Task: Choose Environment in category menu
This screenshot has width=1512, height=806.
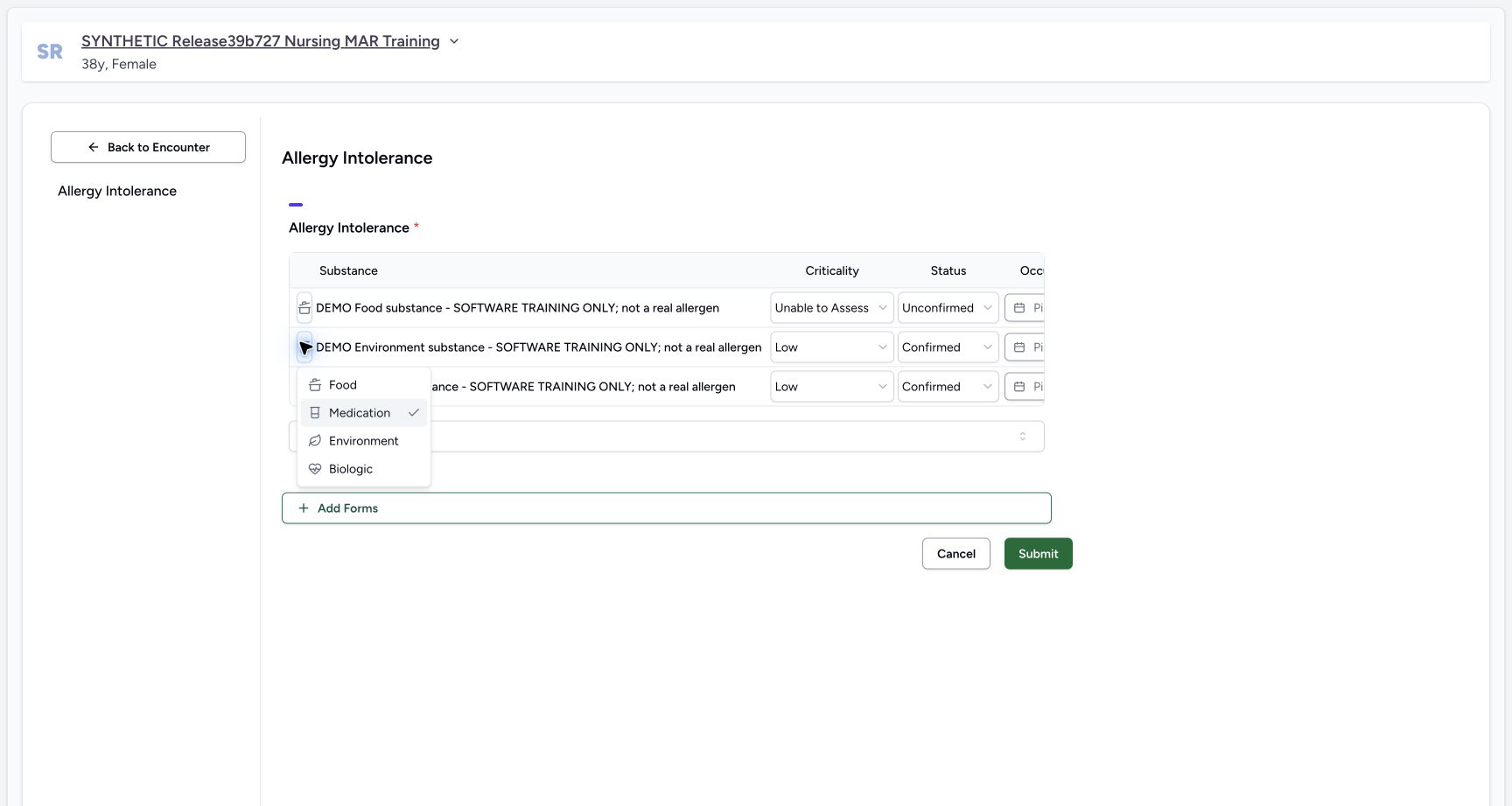Action: 363,441
